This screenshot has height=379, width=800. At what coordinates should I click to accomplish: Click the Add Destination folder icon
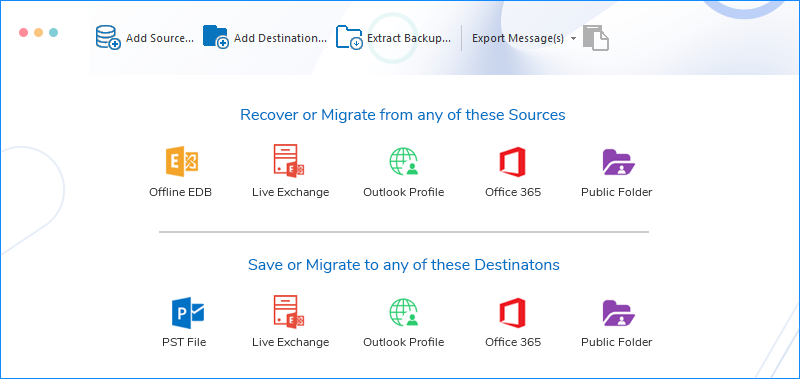point(216,37)
